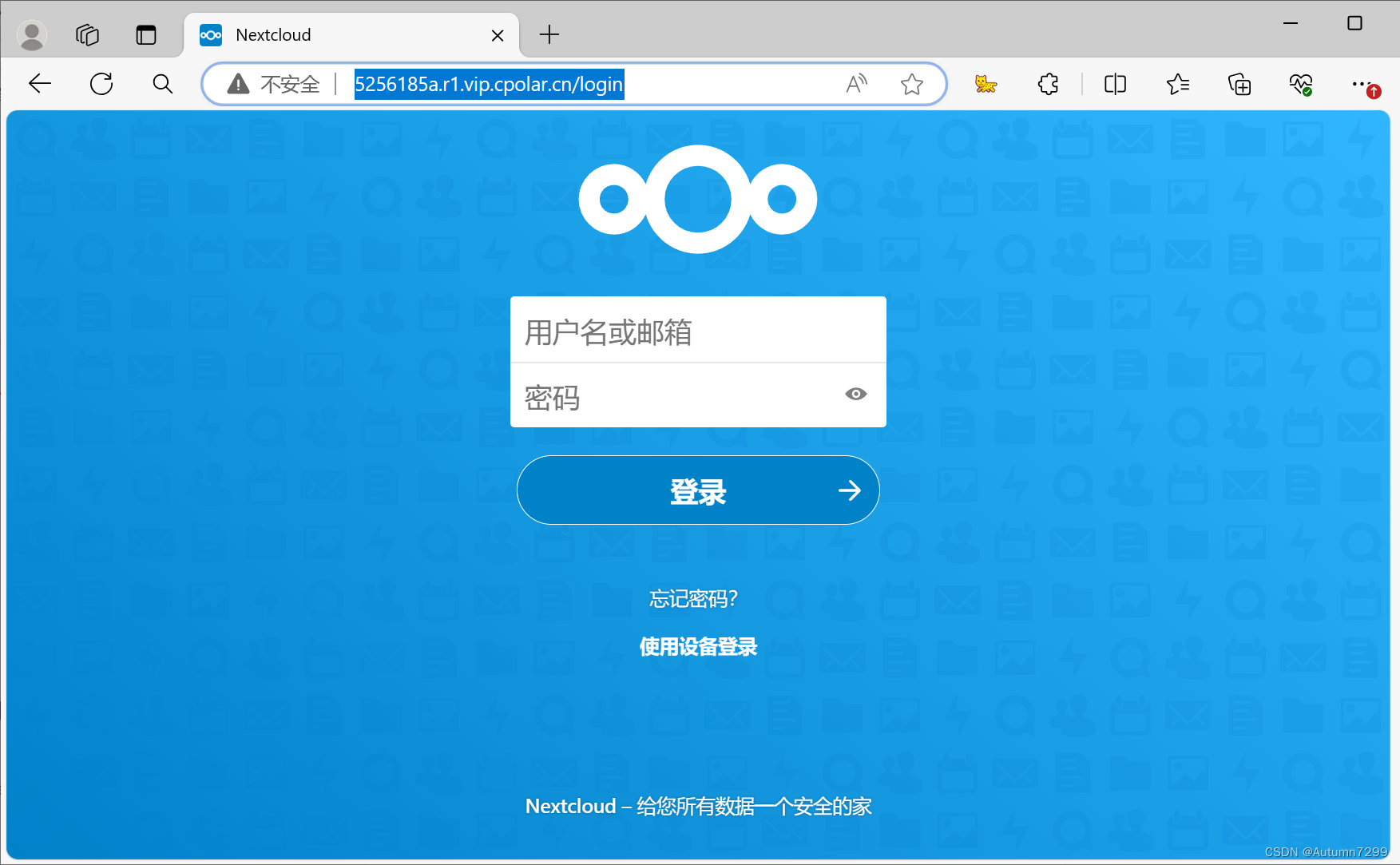Image resolution: width=1400 pixels, height=865 pixels.
Task: Open the workspaces icon
Action: pos(87,35)
